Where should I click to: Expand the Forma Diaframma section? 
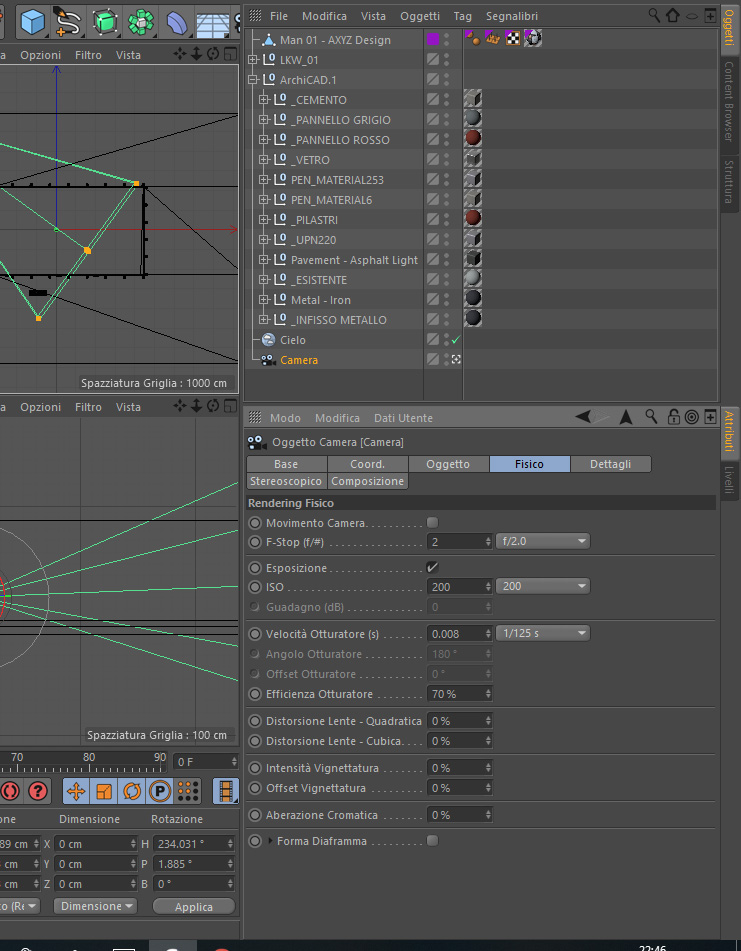tap(270, 841)
